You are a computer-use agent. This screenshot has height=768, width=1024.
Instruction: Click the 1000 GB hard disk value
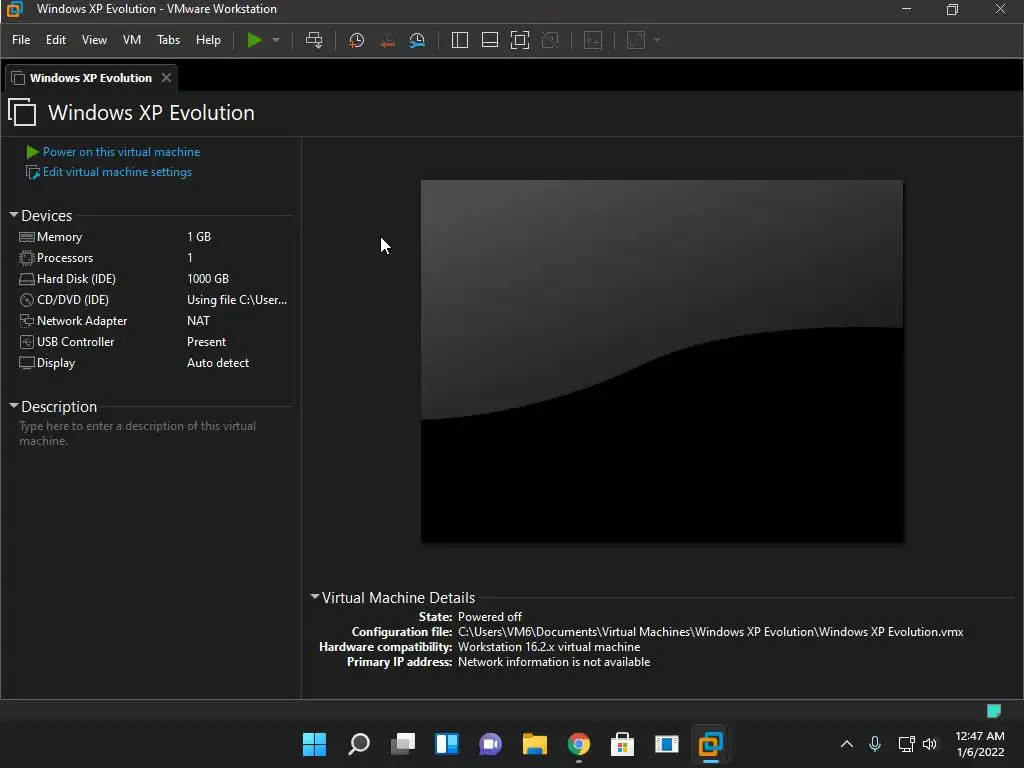click(208, 278)
